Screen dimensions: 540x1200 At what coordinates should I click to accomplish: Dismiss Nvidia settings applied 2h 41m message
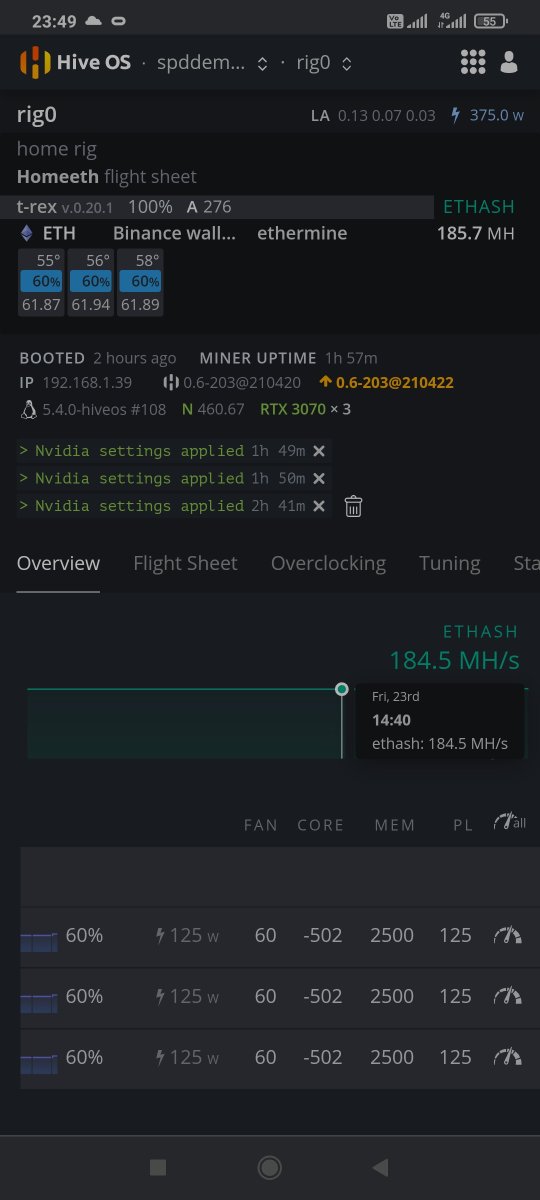(319, 506)
